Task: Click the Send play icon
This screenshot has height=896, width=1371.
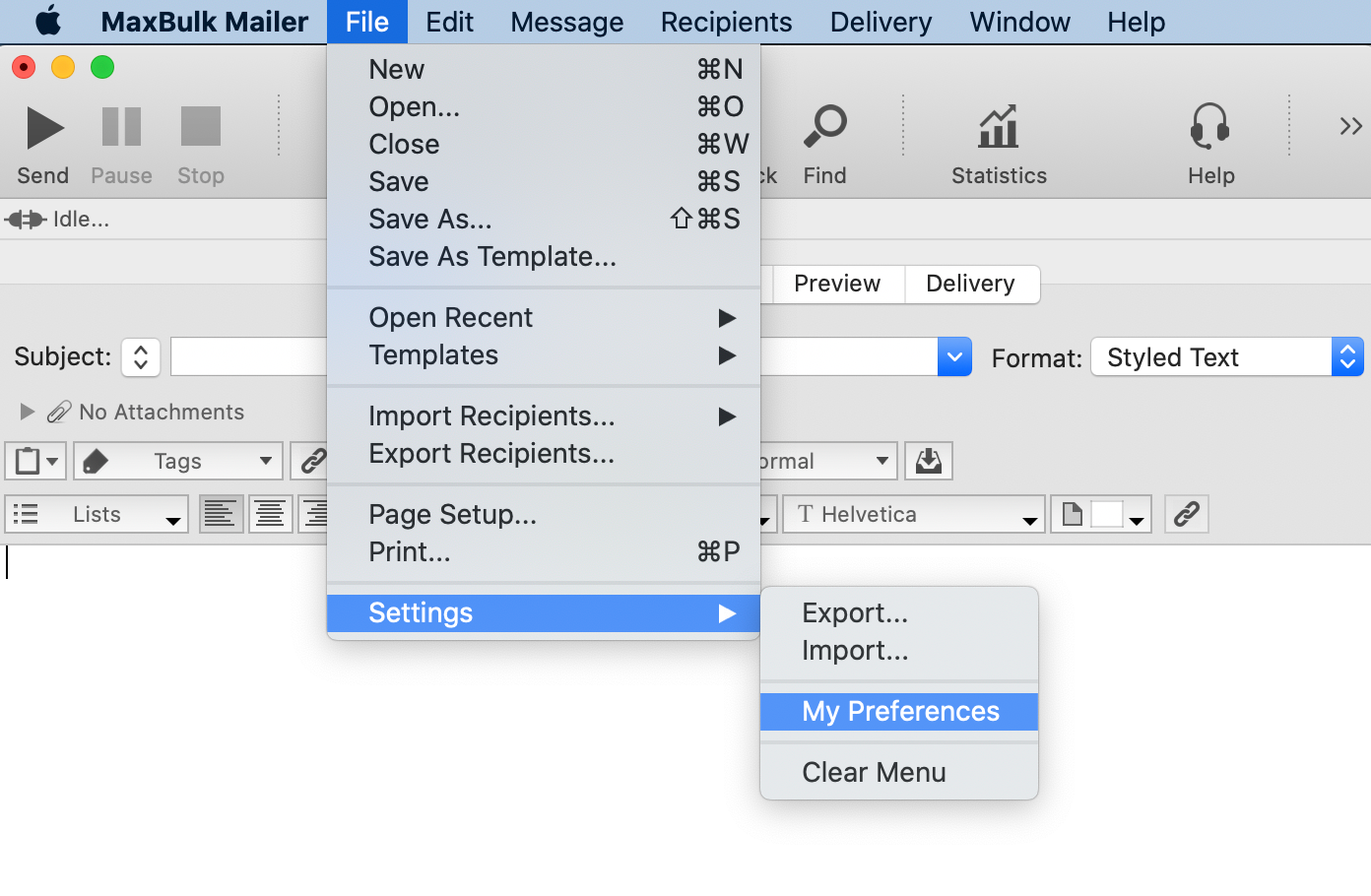Action: [44, 127]
